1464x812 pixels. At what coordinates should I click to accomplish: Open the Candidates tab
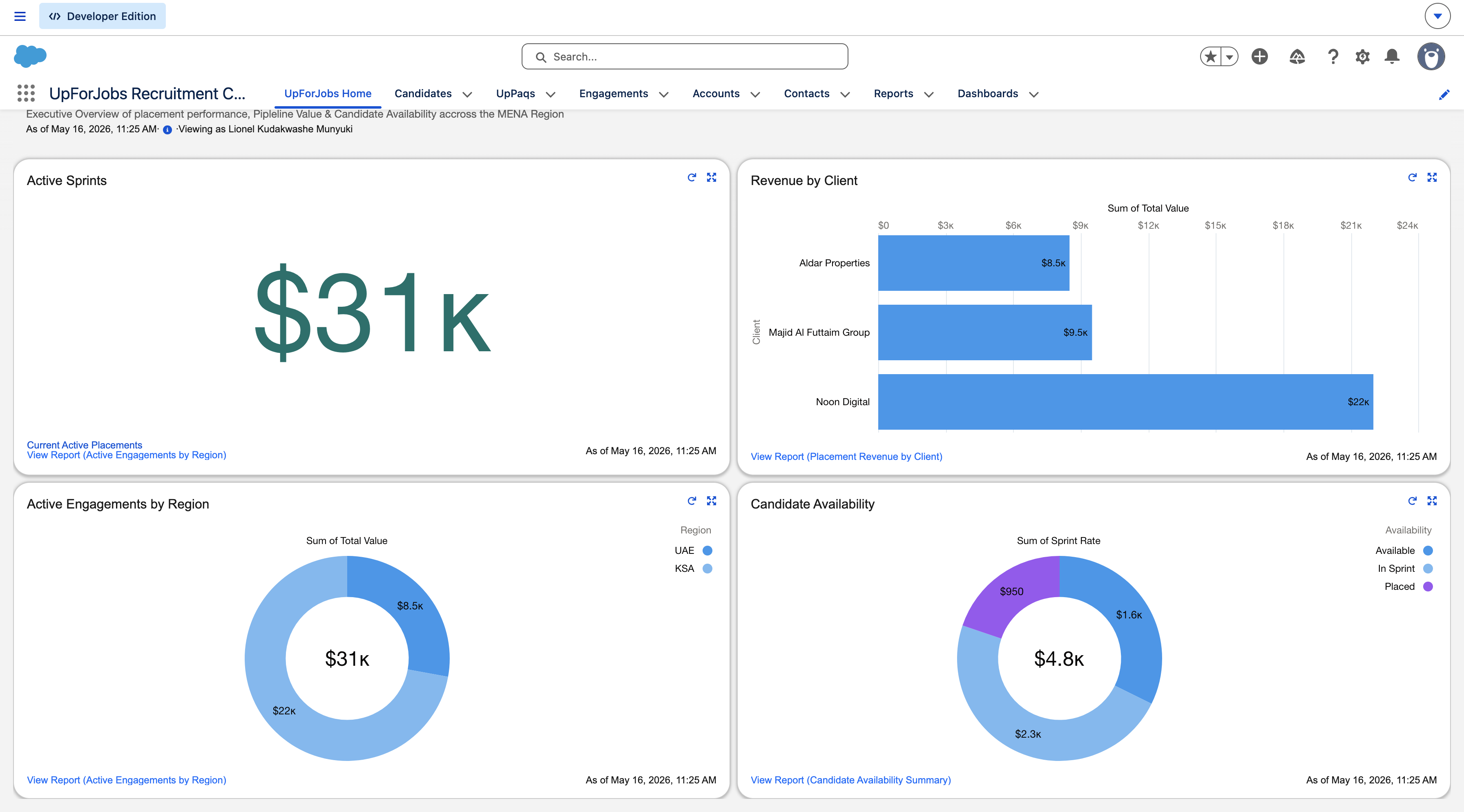click(x=423, y=94)
